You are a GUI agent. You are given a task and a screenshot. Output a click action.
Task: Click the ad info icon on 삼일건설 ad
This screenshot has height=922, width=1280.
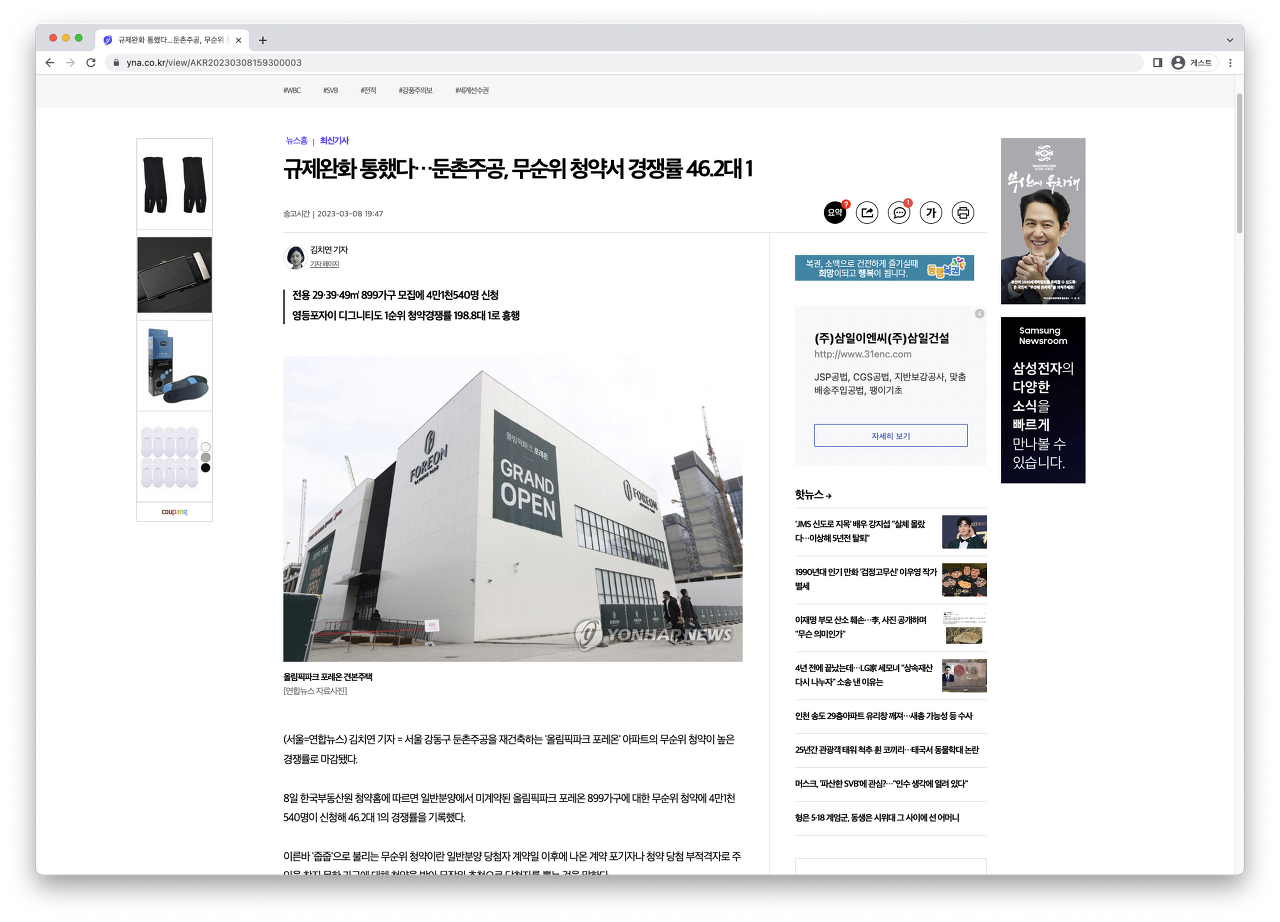point(979,313)
